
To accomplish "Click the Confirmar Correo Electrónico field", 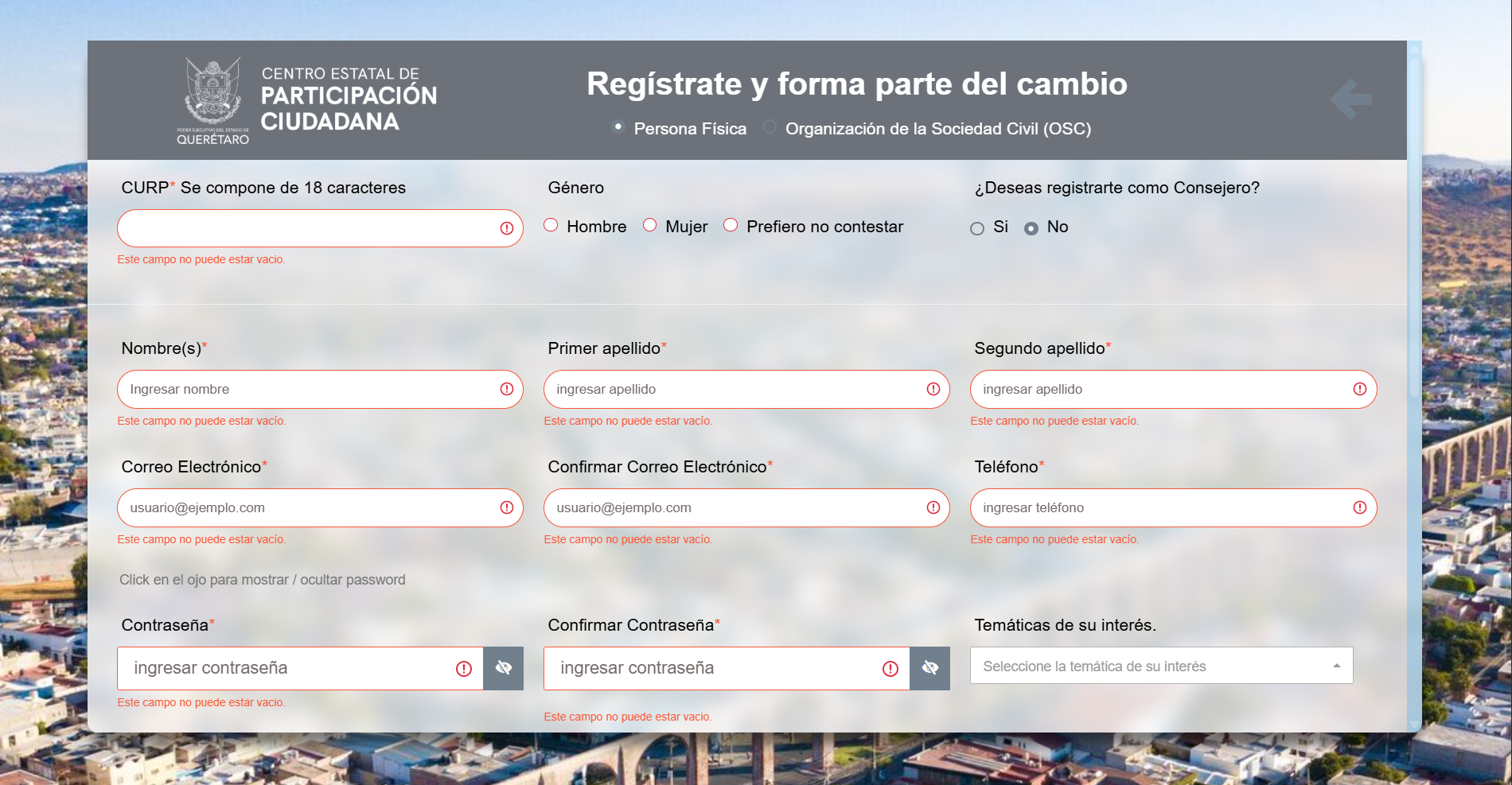I will tap(732, 507).
